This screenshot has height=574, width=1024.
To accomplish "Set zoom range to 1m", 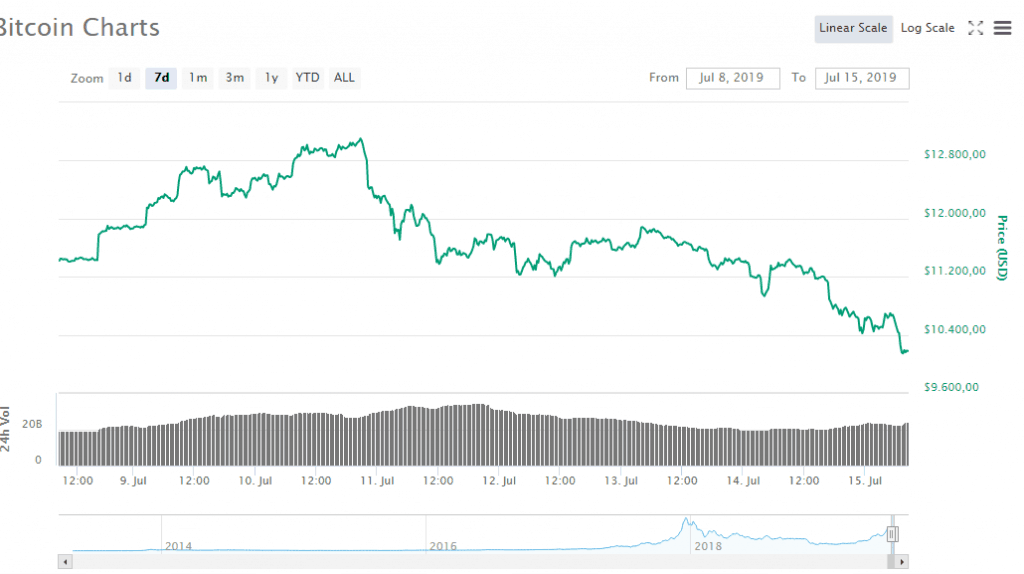I will pyautogui.click(x=198, y=78).
